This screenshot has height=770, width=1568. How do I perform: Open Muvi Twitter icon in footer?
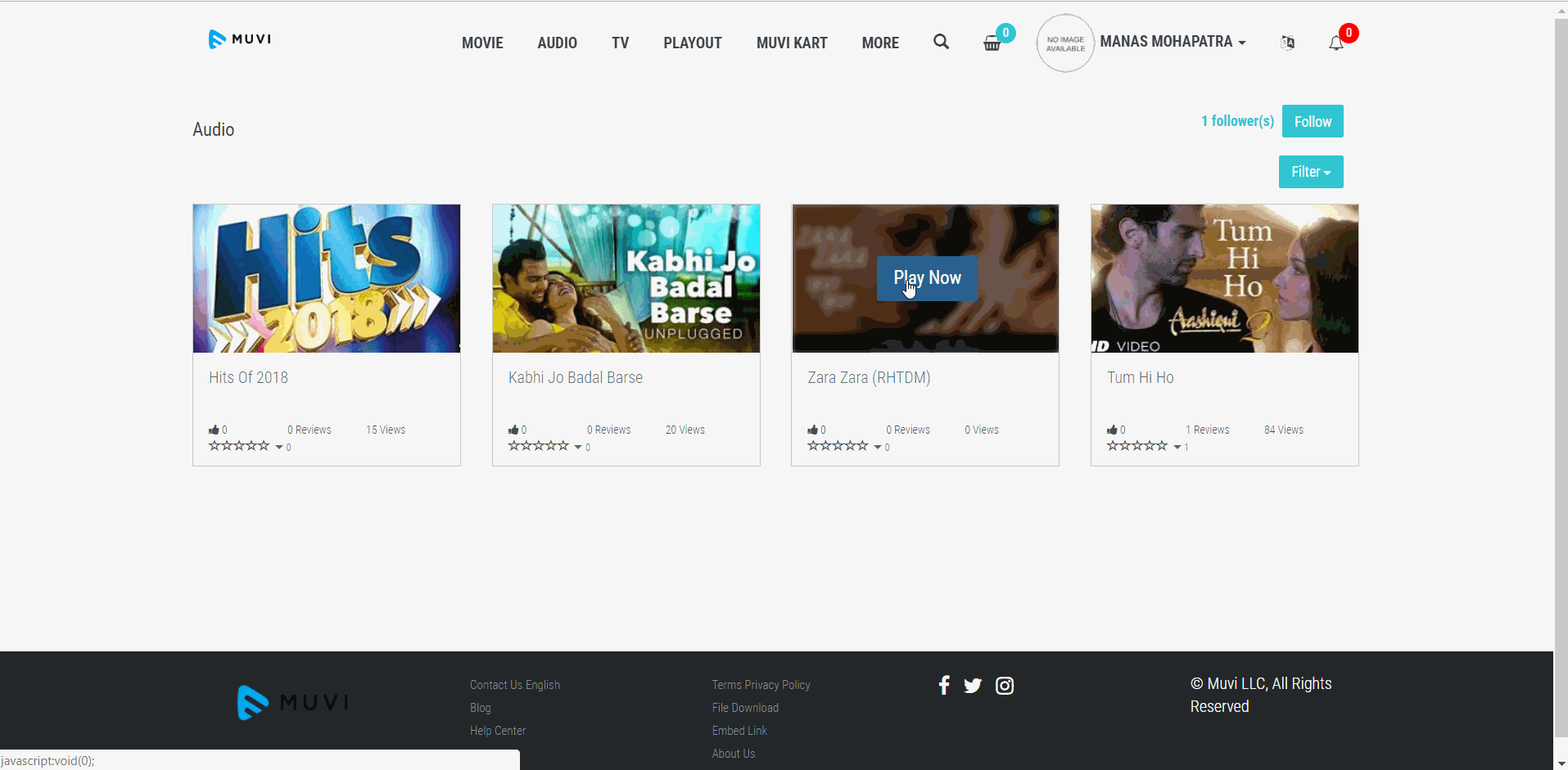(973, 686)
